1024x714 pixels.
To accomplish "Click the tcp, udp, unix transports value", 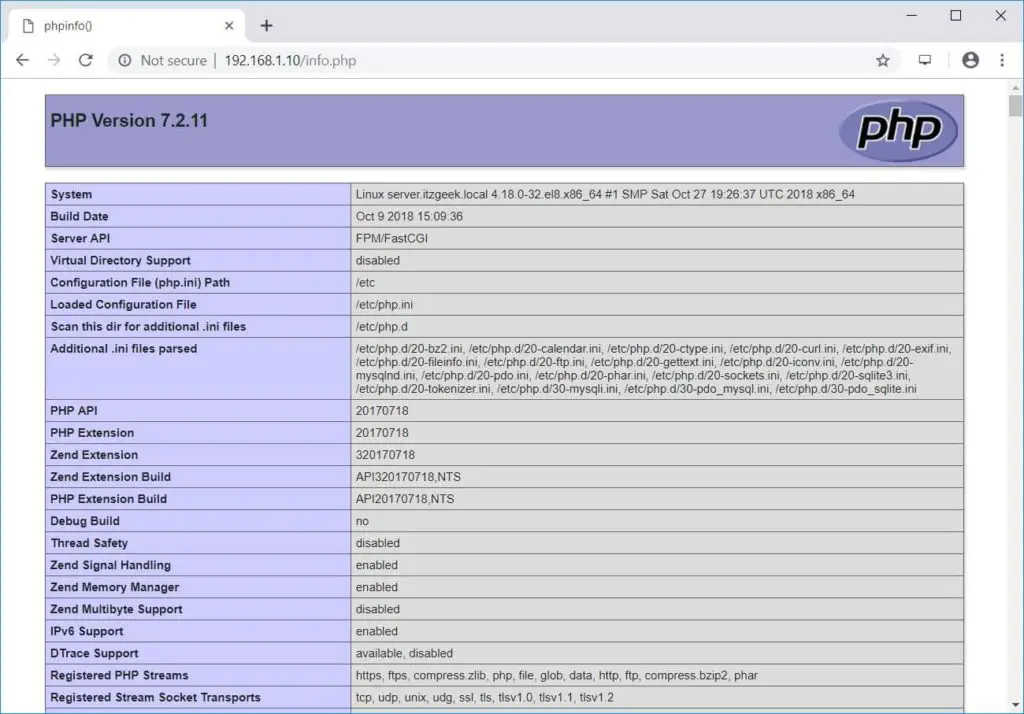I will click(x=484, y=698).
